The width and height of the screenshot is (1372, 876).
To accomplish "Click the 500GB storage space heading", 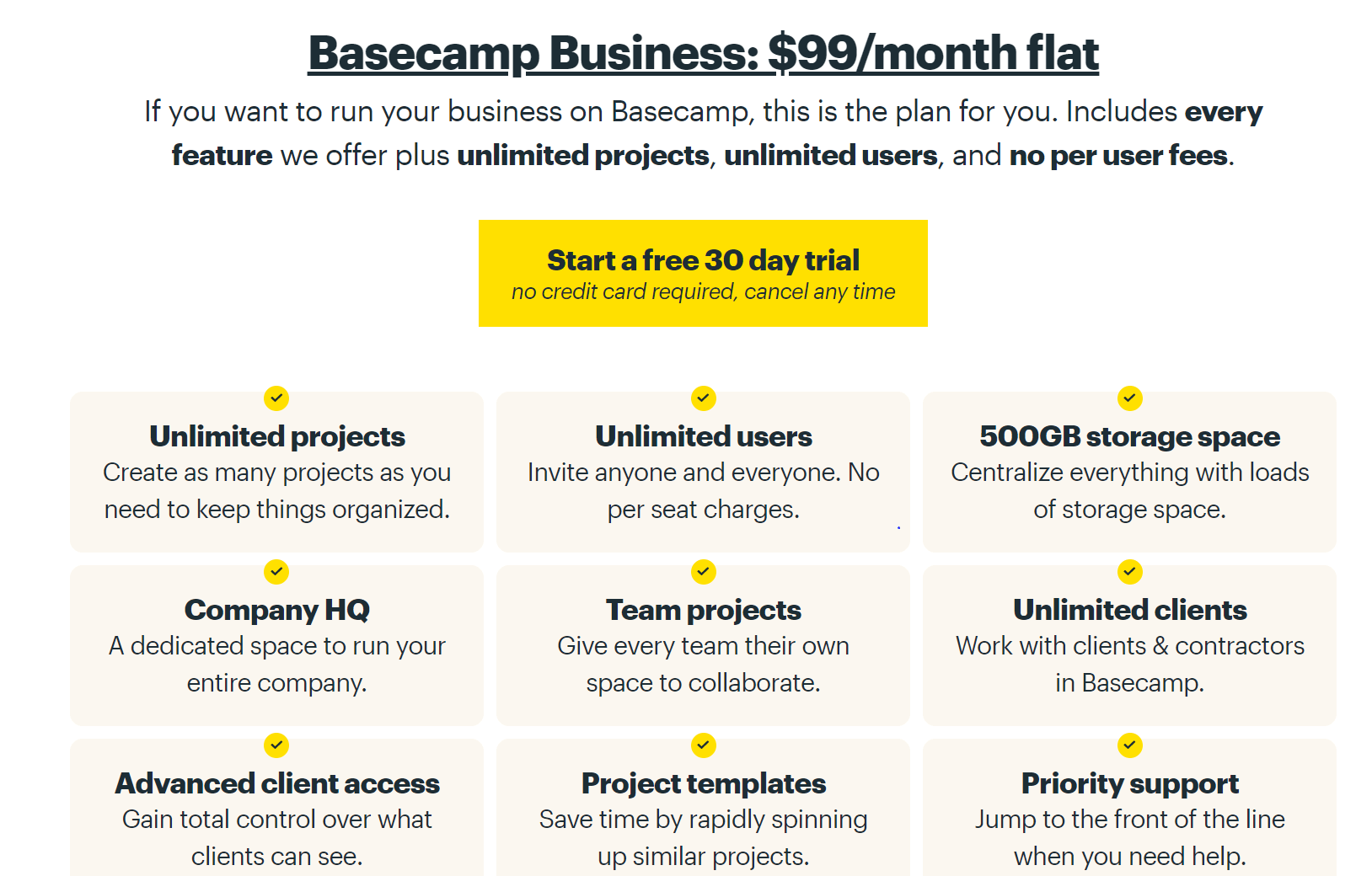I will [x=1130, y=436].
